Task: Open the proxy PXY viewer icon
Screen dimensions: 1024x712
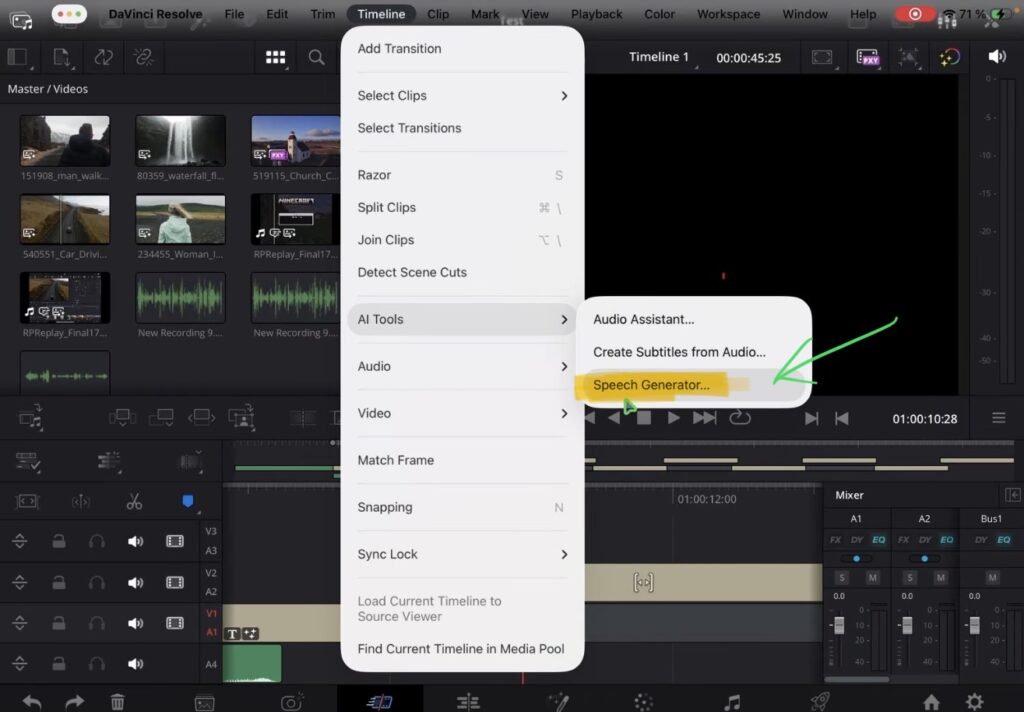Action: [867, 57]
